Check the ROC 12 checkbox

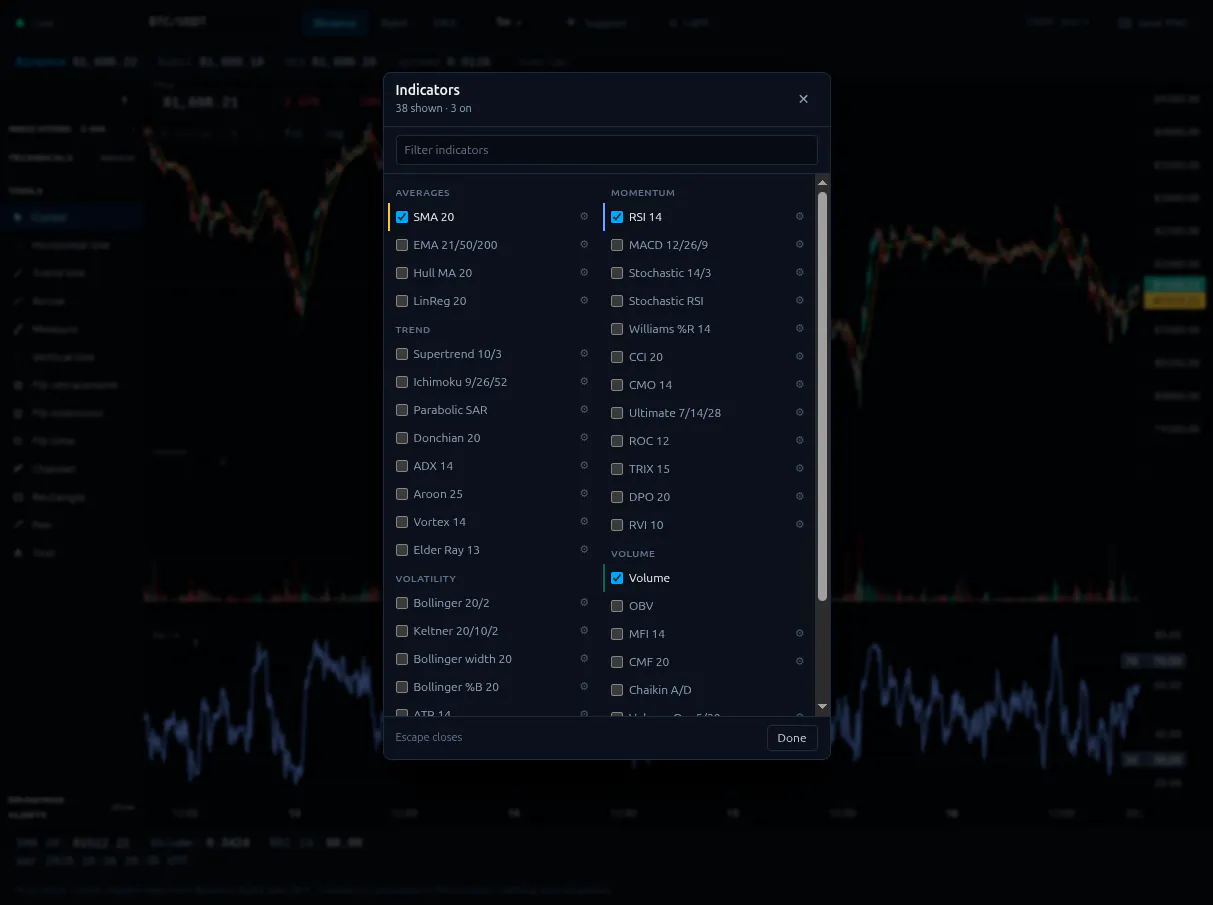617,441
